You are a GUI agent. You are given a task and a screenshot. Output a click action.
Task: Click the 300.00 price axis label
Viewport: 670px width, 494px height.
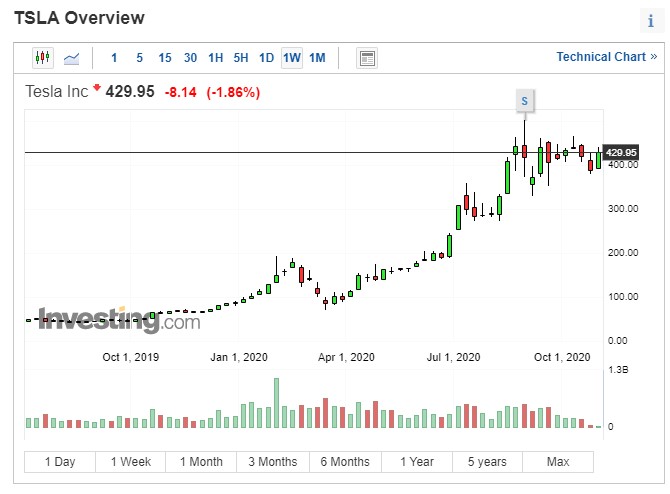point(623,209)
